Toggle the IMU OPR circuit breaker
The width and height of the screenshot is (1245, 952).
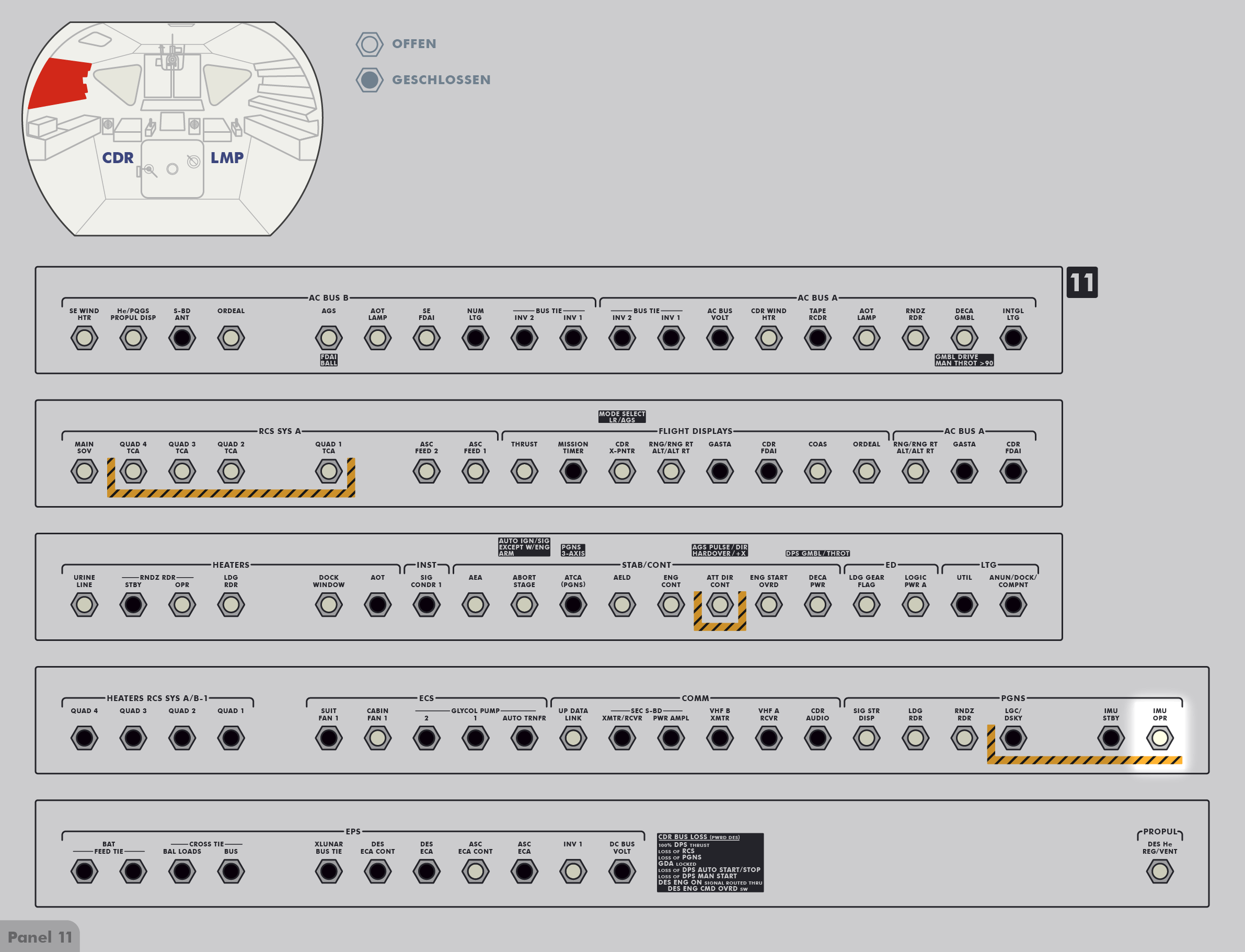1159,738
